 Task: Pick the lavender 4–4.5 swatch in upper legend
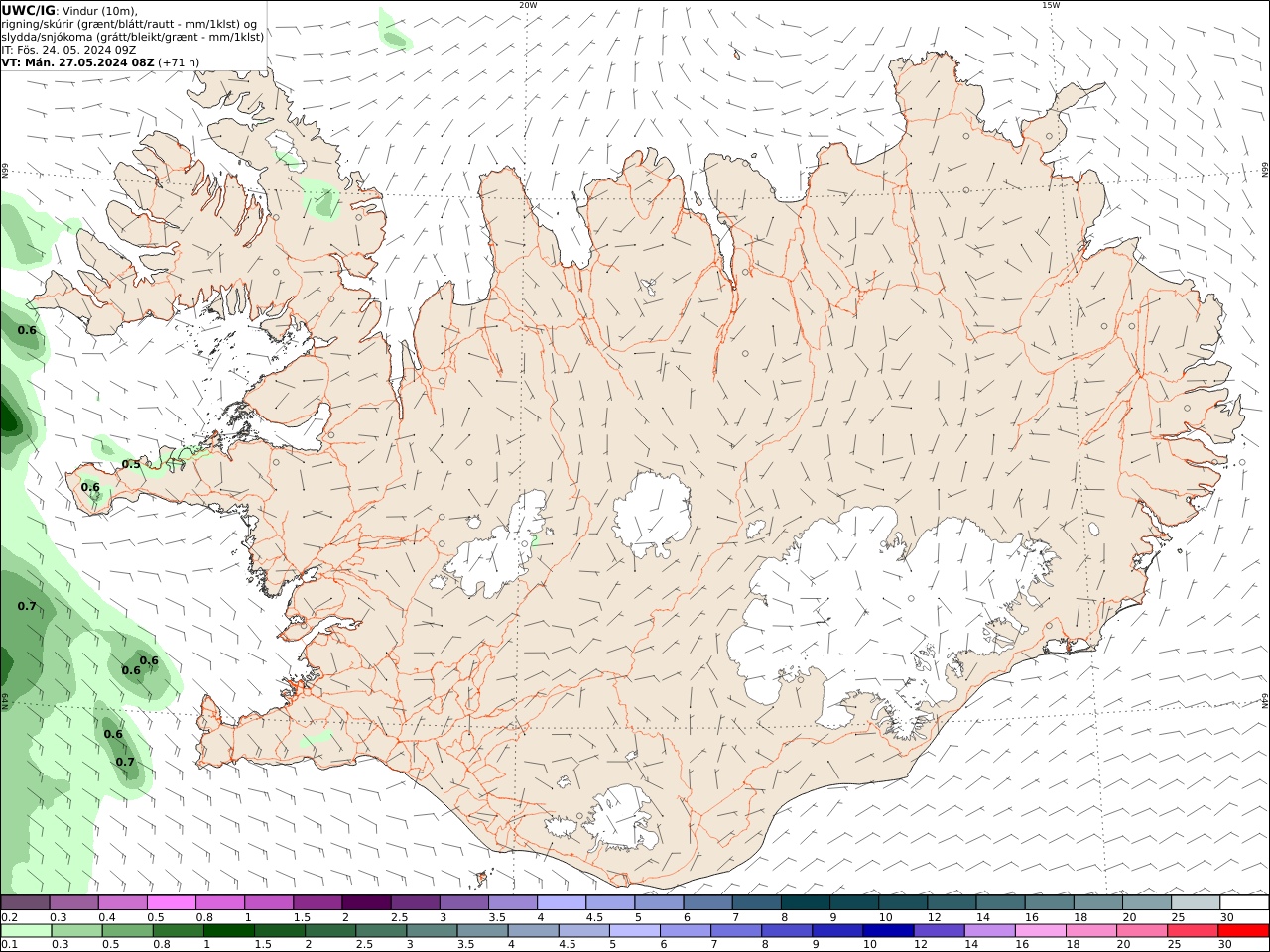(561, 902)
